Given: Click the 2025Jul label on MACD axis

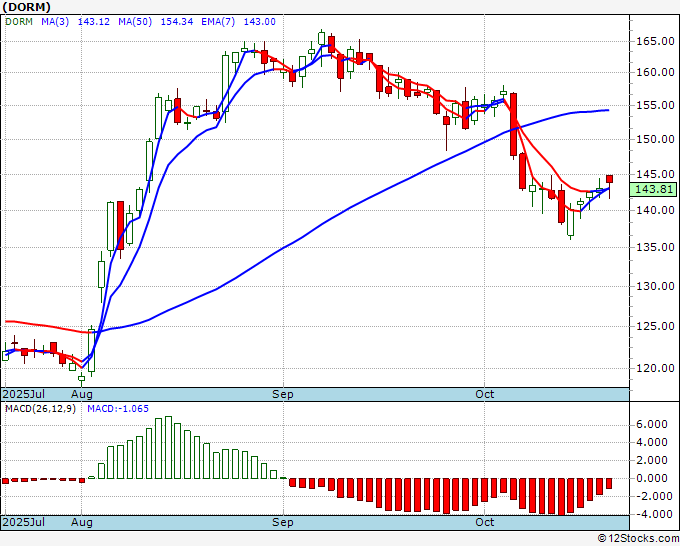Looking at the screenshot, I should tap(23, 522).
